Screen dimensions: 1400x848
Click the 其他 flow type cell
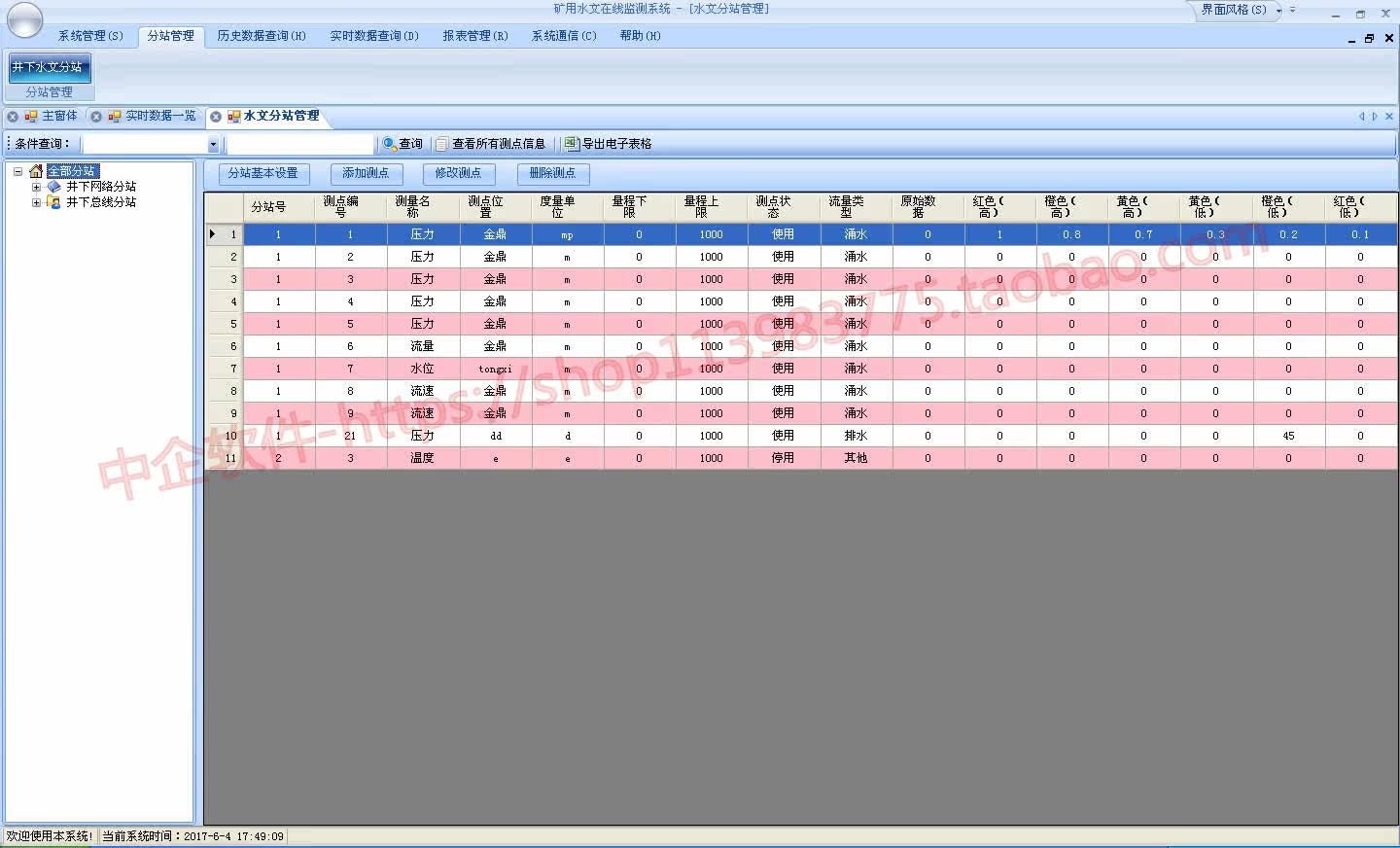coord(856,458)
